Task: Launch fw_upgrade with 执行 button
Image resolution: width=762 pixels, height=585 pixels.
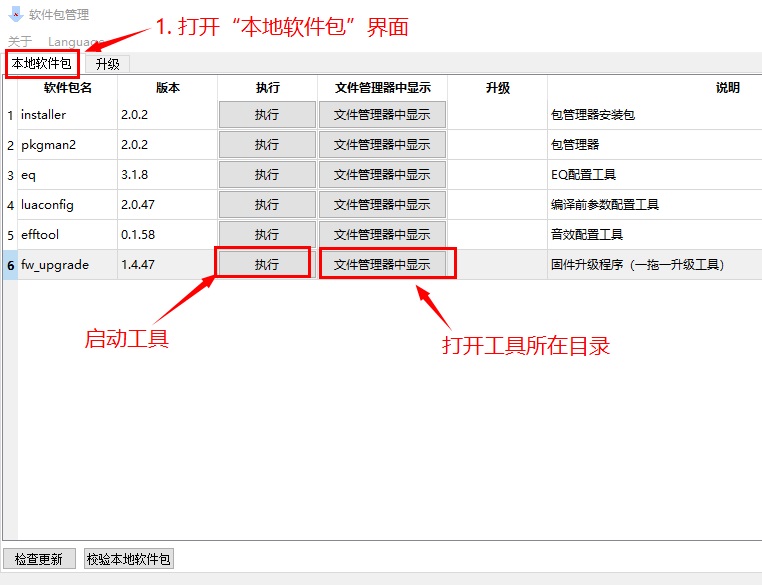Action: pos(267,265)
